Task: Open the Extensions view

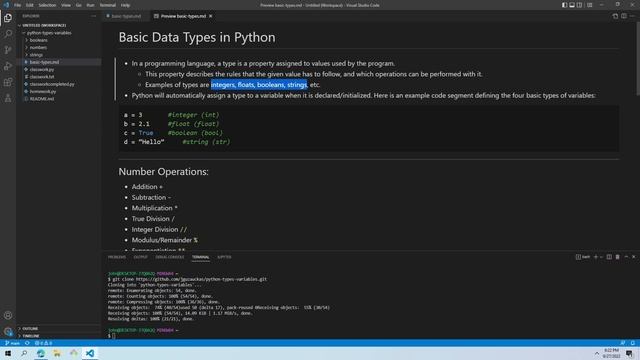Action: coord(8,82)
